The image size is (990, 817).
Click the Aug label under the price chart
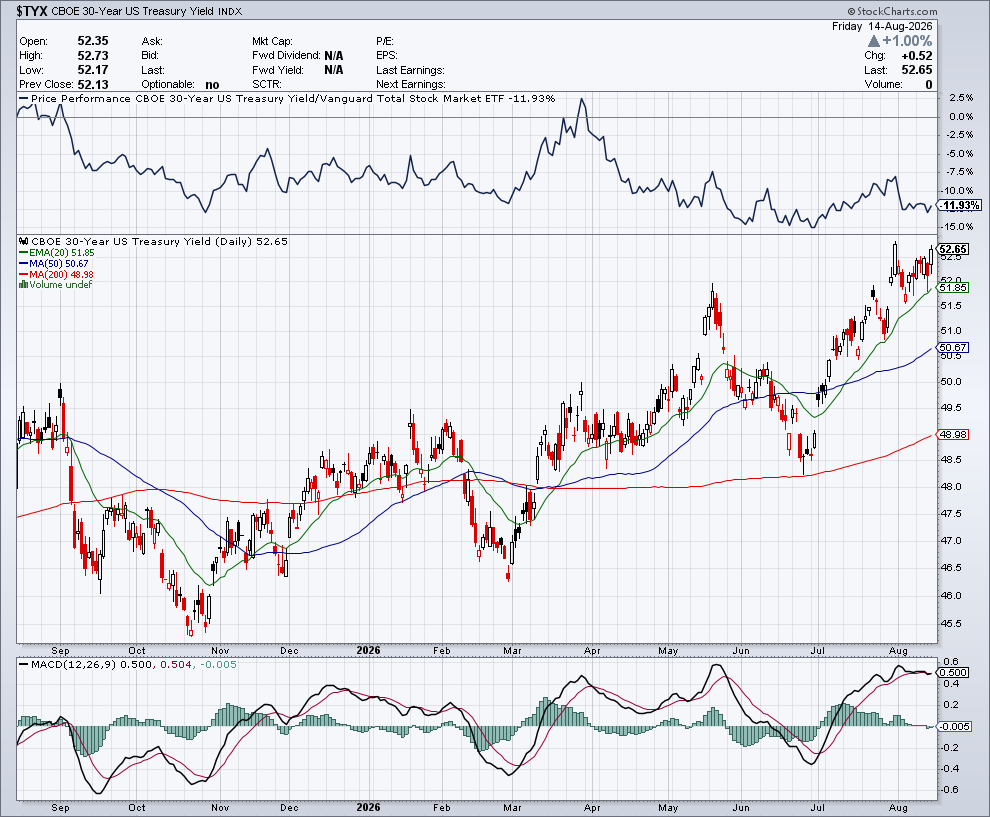[898, 650]
